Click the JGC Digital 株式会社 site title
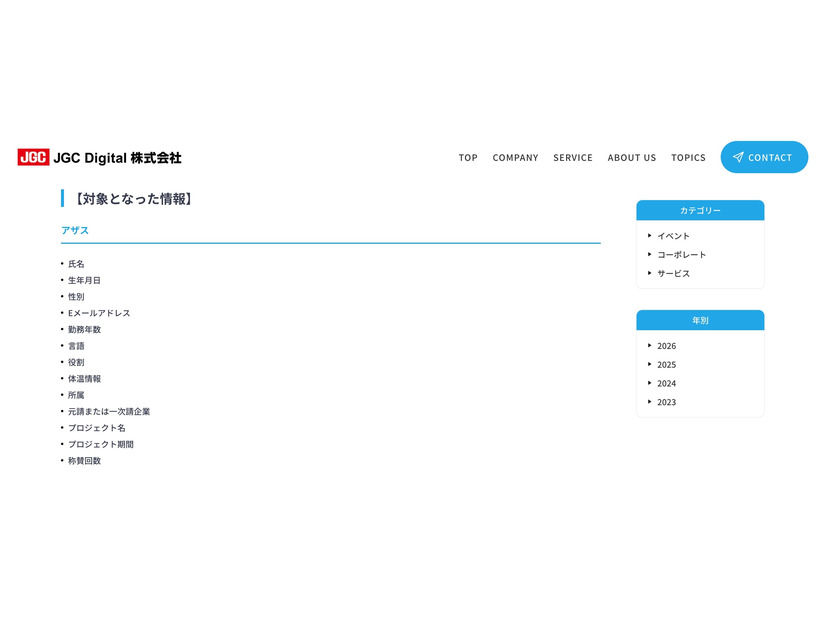 pos(117,158)
